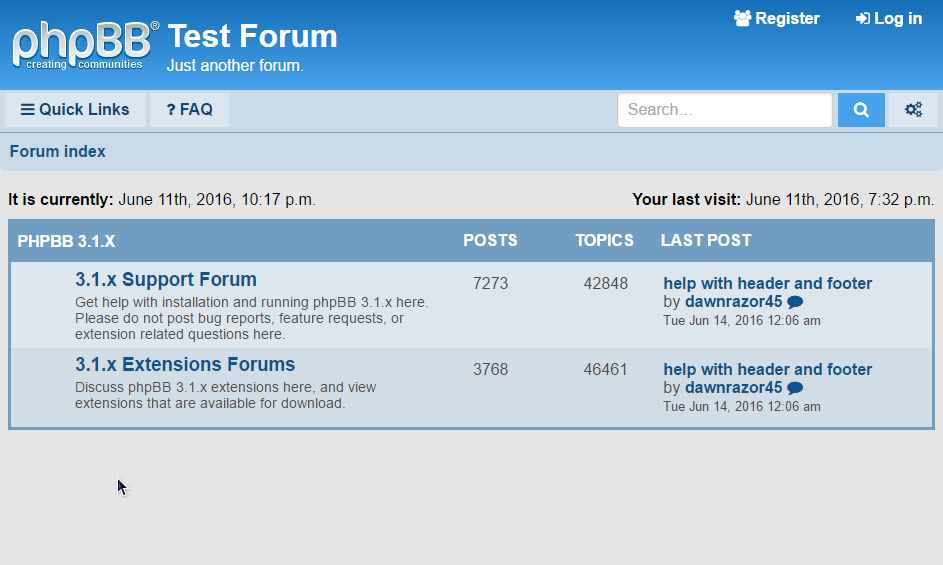Viewport: 943px width, 565px height.
Task: Open last post title in Support Forum row
Action: tap(767, 284)
